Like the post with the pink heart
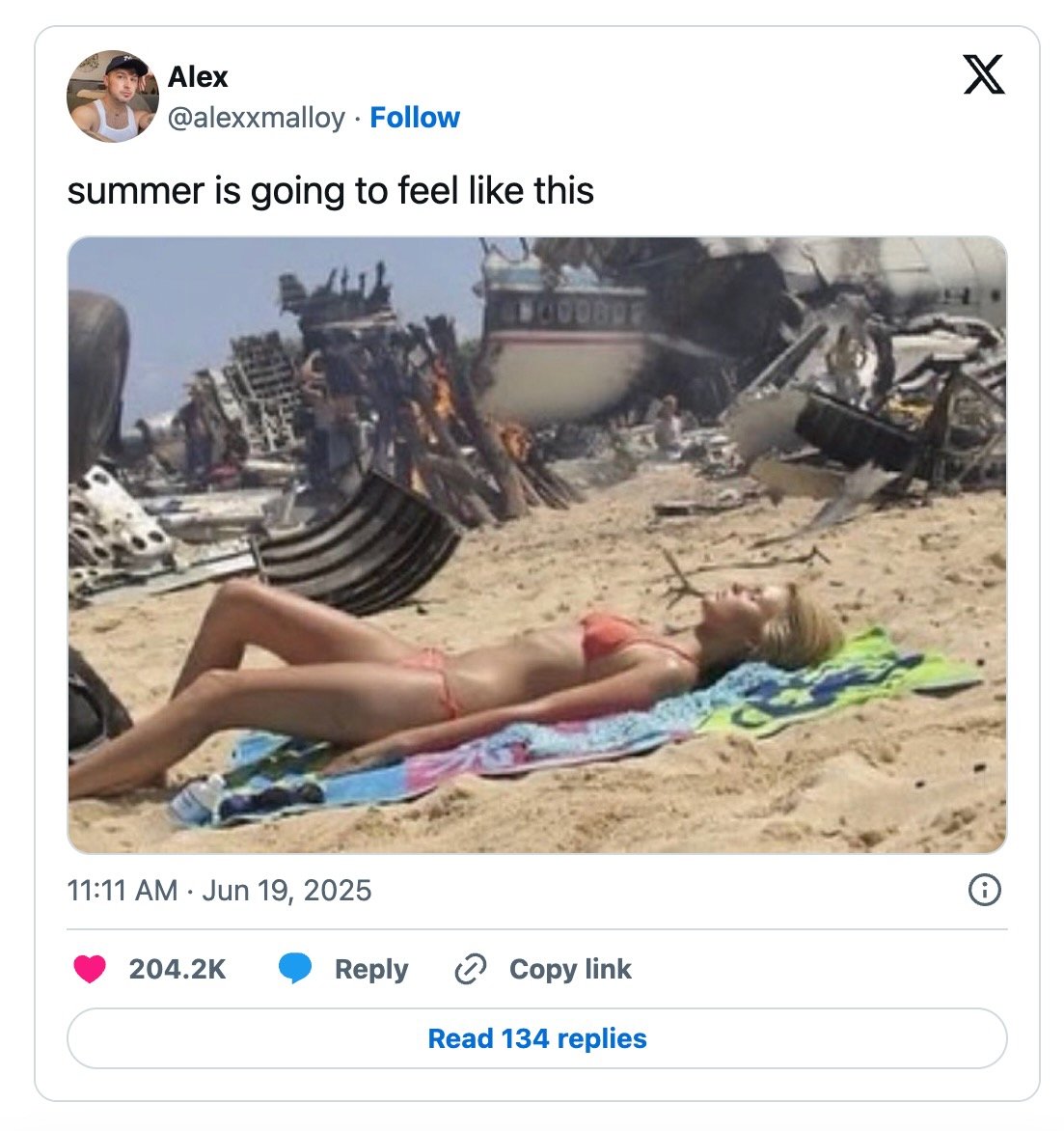 click(90, 969)
